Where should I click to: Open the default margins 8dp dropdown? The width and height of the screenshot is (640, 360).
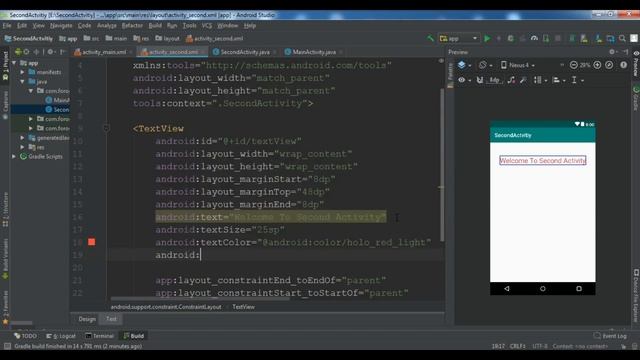(x=494, y=80)
